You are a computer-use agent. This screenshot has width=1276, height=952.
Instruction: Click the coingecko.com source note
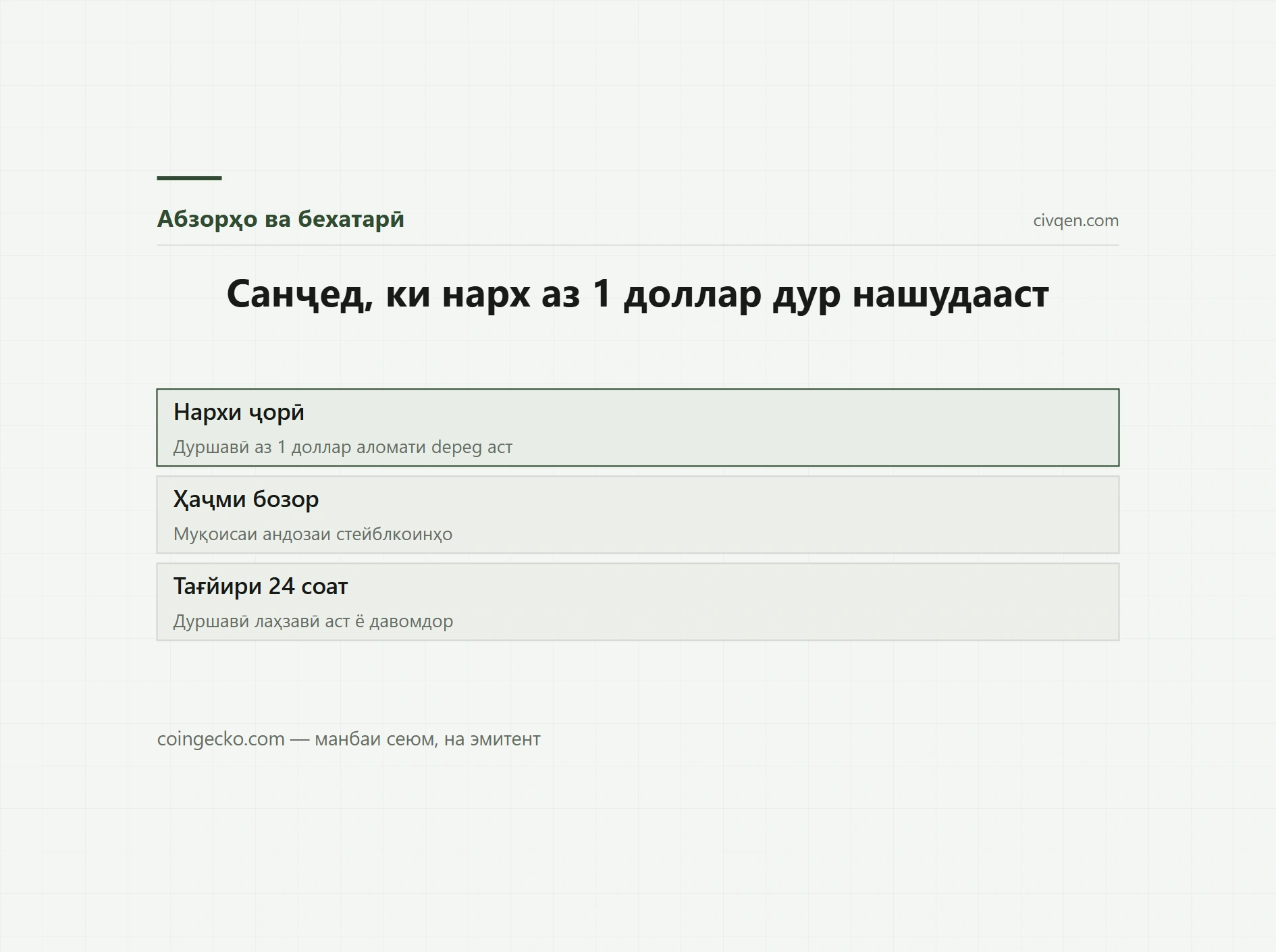pos(348,739)
